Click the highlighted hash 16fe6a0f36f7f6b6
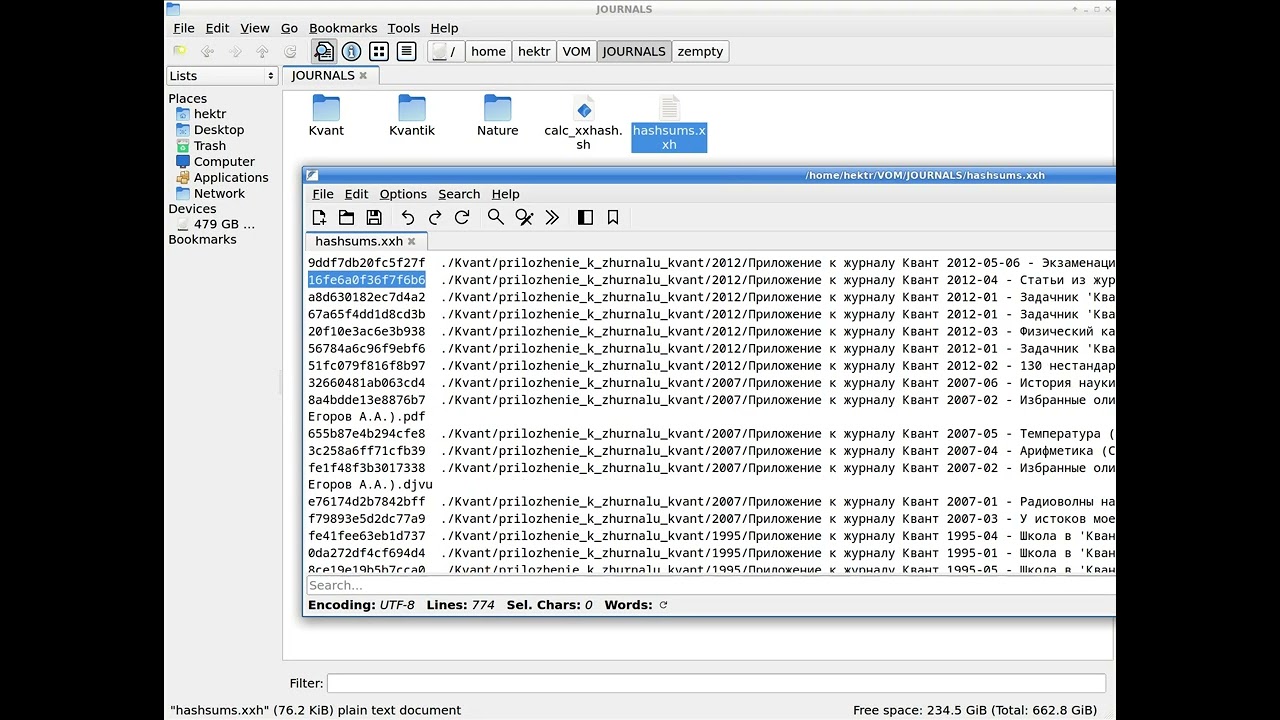The height and width of the screenshot is (720, 1280). (367, 280)
